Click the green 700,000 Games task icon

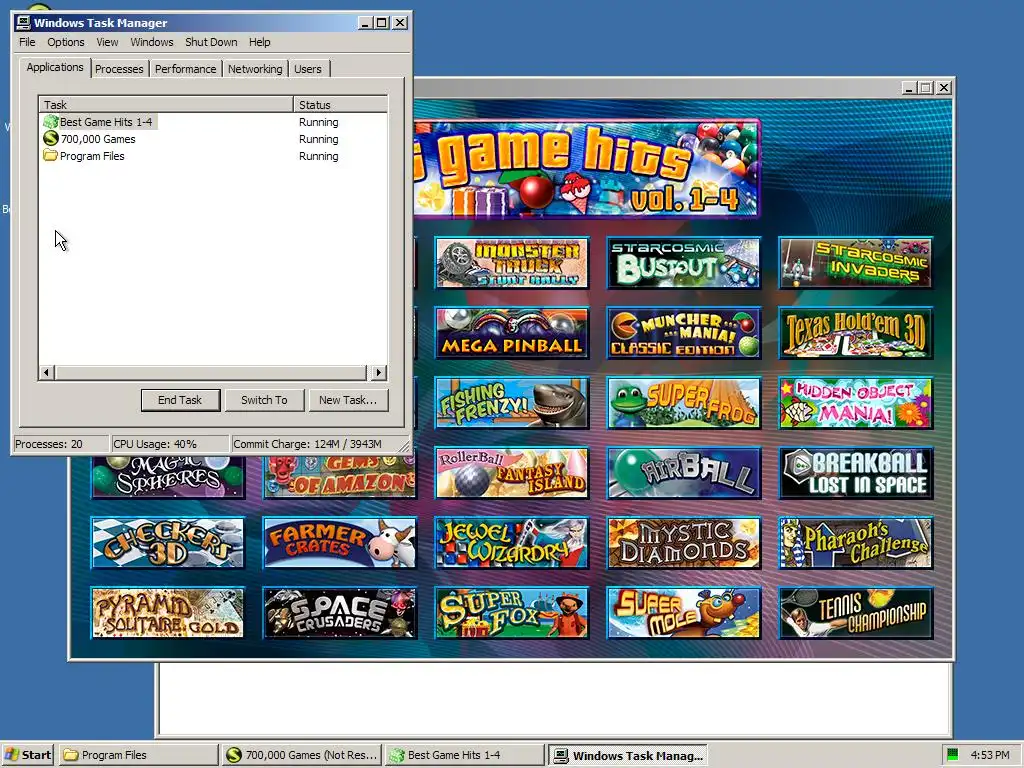pyautogui.click(x=50, y=138)
